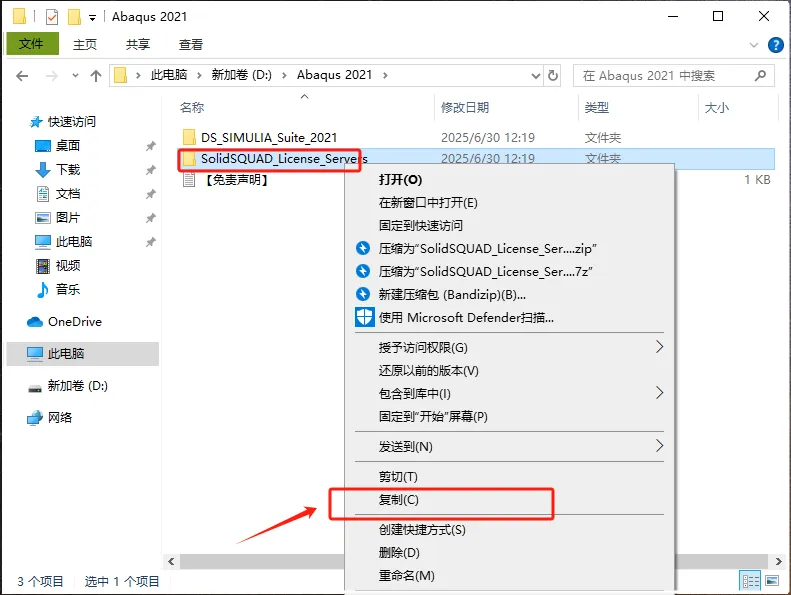
Task: Select the SolidSQUAD_License_Servers folder icon
Action: coord(189,159)
